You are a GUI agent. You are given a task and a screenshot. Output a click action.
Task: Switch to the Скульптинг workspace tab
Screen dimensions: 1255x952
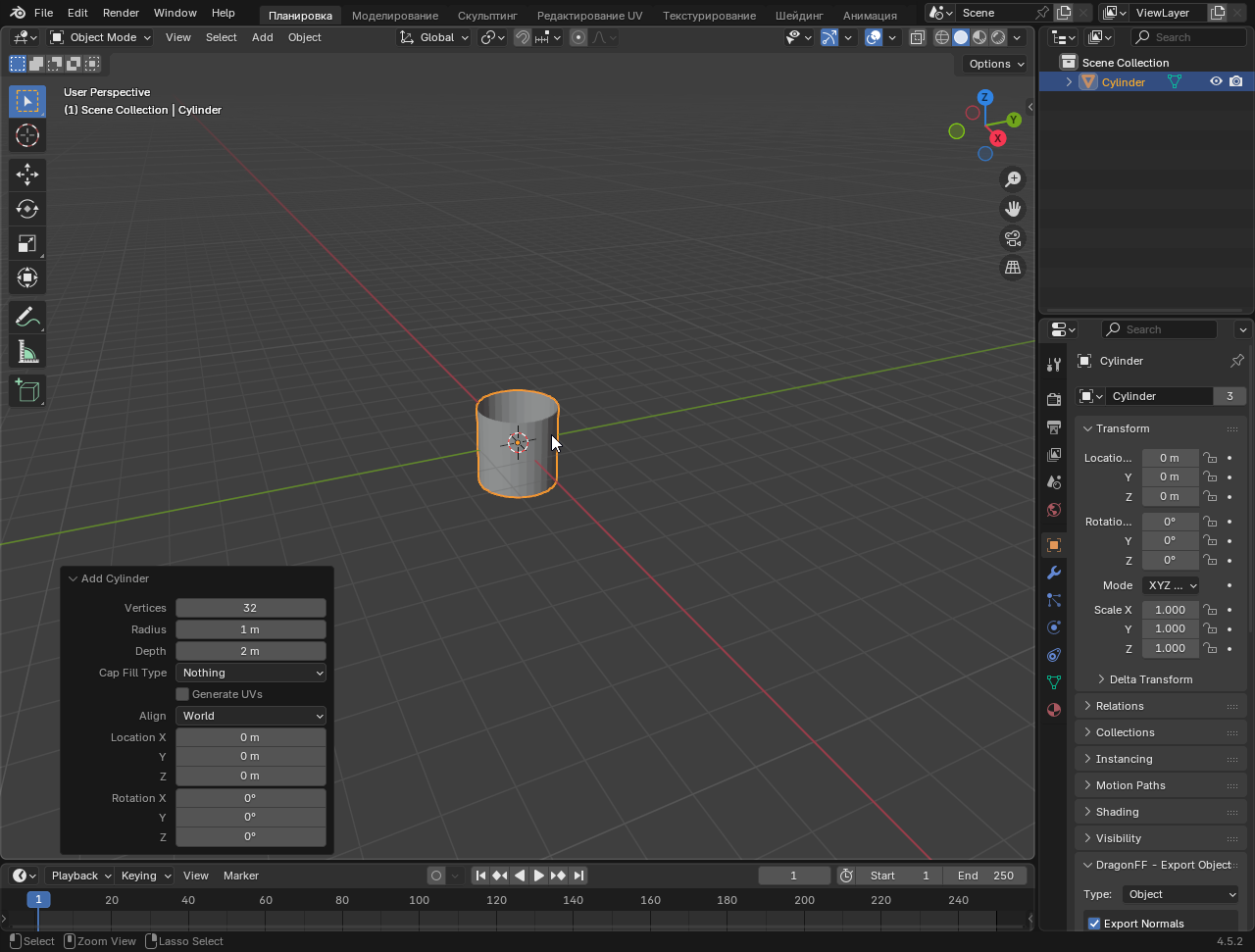coord(488,15)
